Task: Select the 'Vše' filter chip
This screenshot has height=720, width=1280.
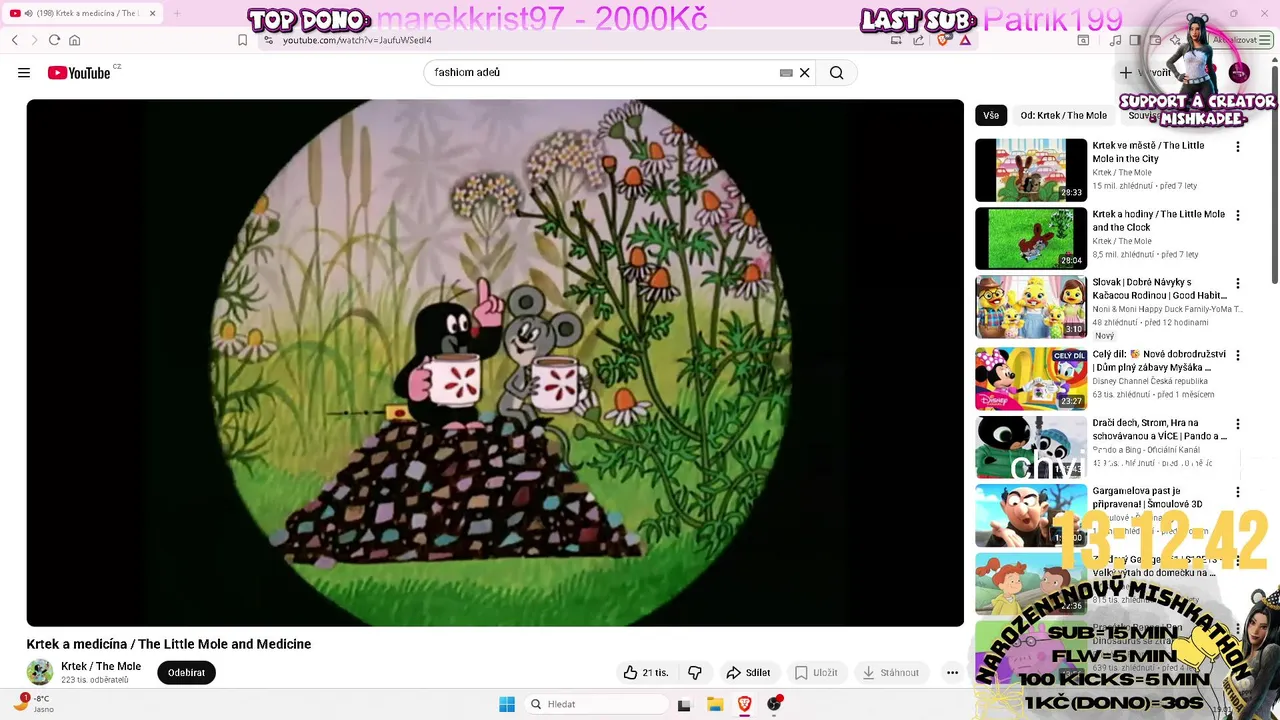Action: click(991, 115)
